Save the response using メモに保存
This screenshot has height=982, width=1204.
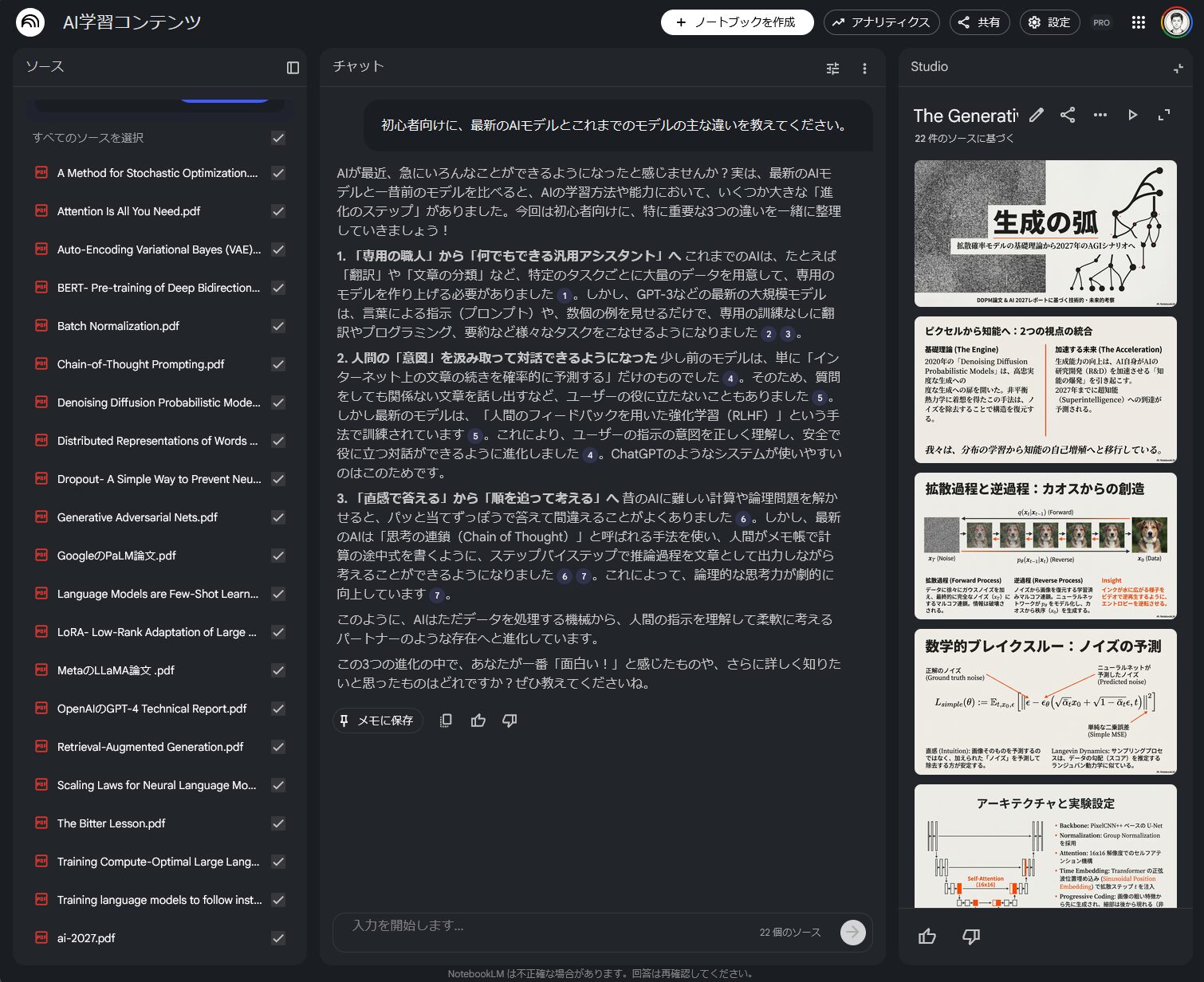click(x=376, y=721)
